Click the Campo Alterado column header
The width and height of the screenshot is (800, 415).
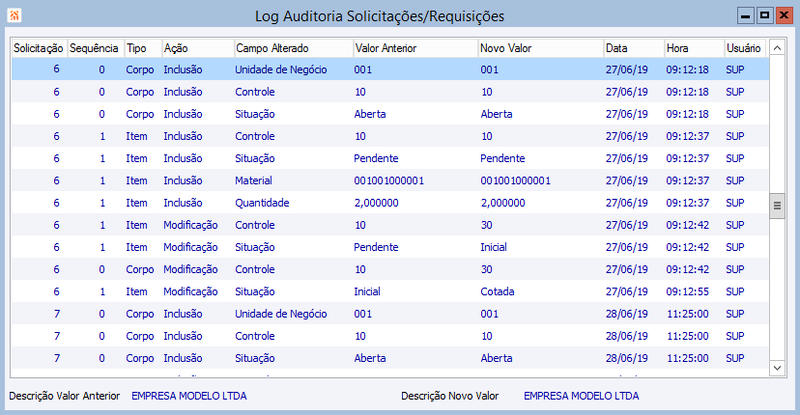tap(293, 48)
